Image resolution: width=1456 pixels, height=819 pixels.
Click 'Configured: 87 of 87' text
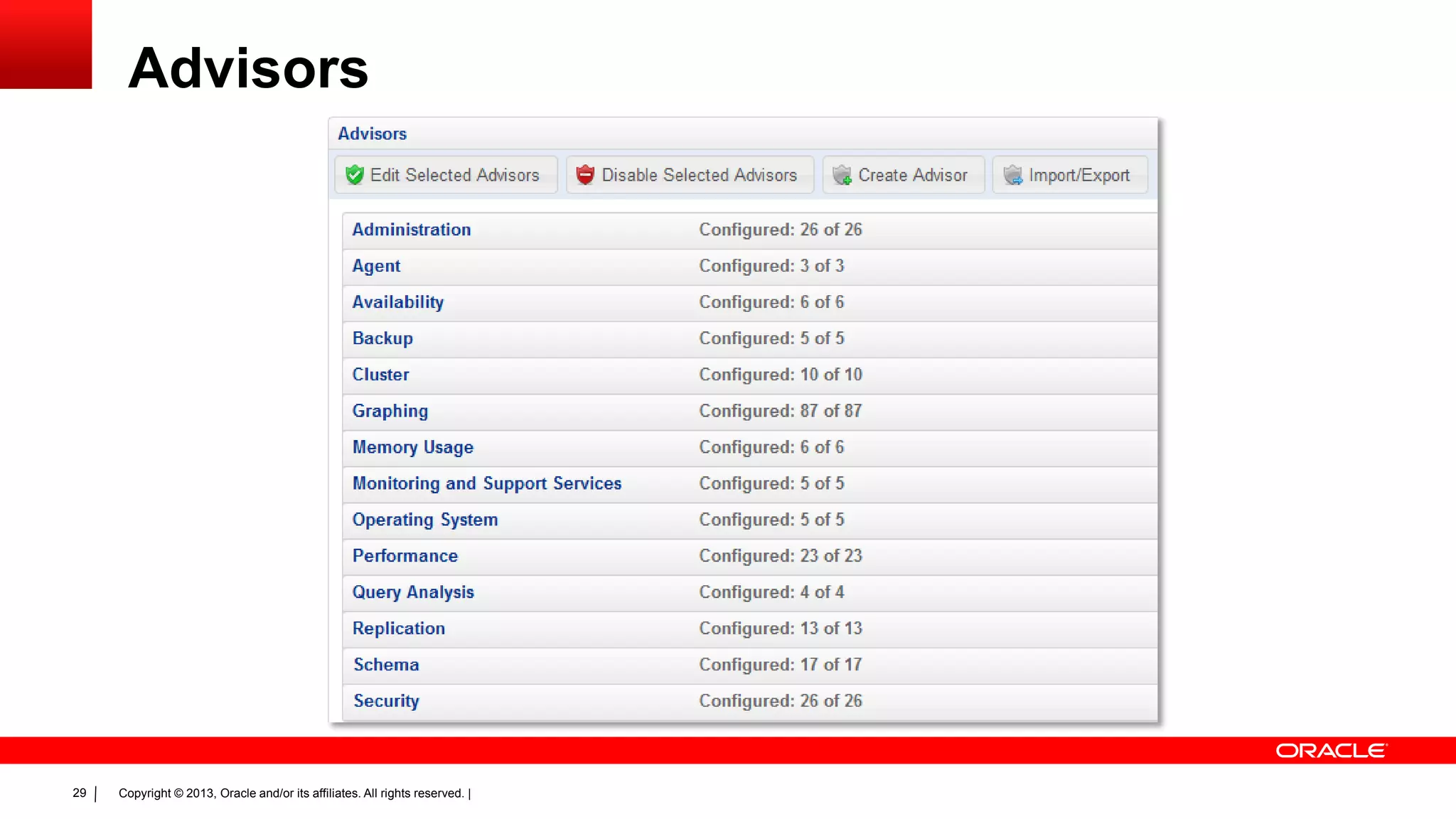(781, 411)
